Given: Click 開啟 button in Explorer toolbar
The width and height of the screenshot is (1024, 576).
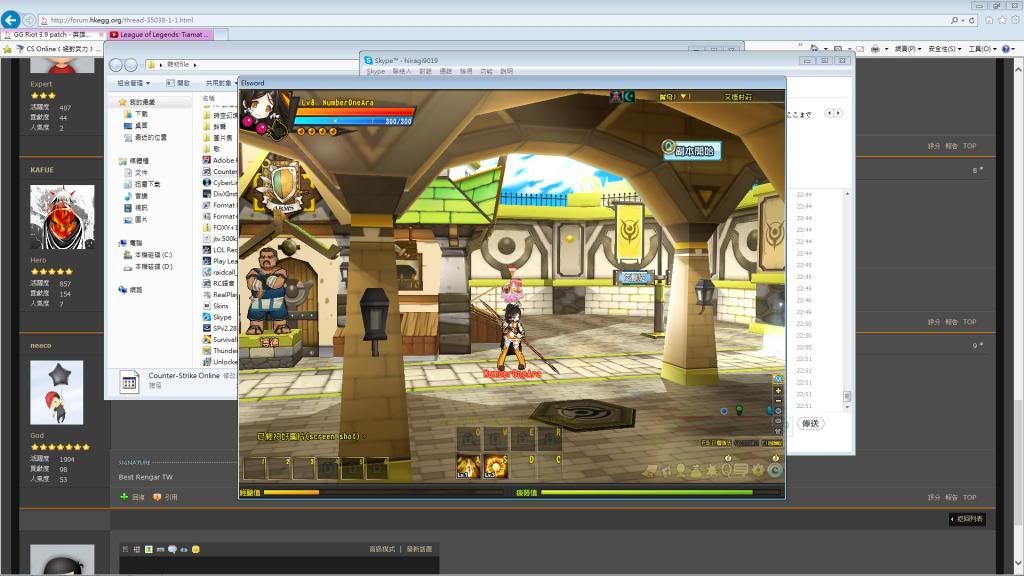Looking at the screenshot, I should pyautogui.click(x=178, y=83).
